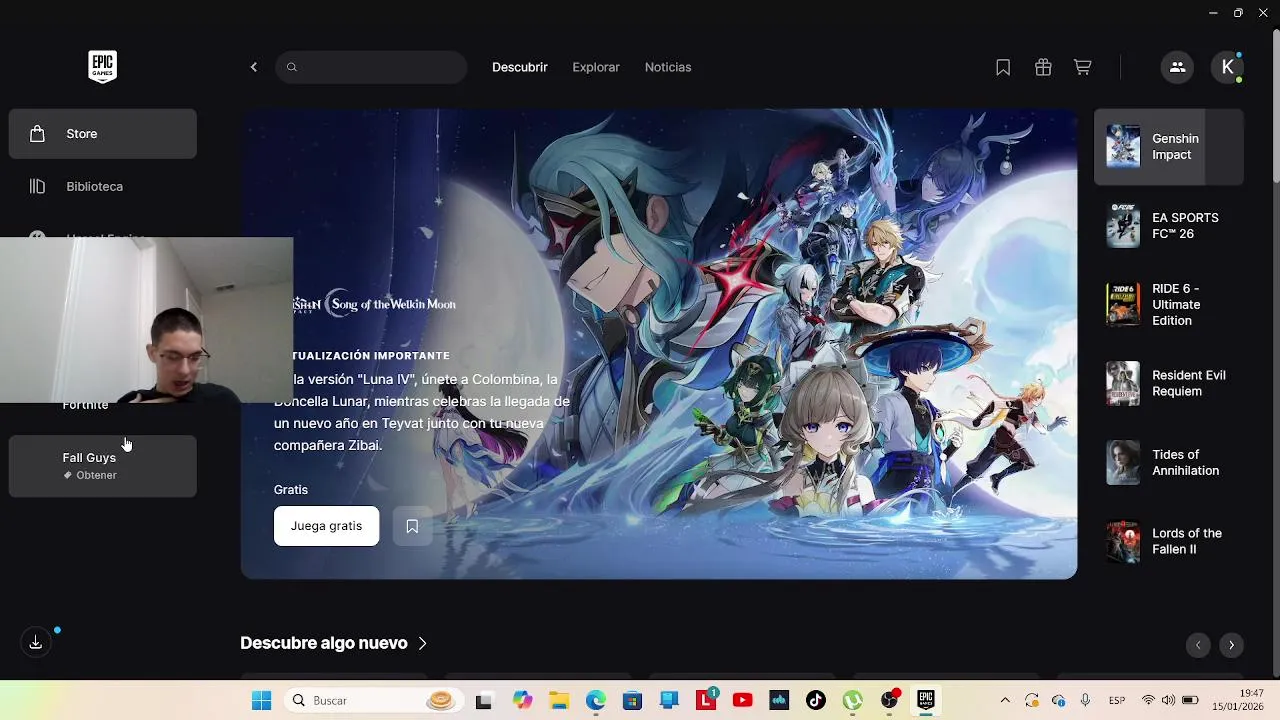Click Obtener under Fall Guys
The width and height of the screenshot is (1280, 720).
[90, 475]
